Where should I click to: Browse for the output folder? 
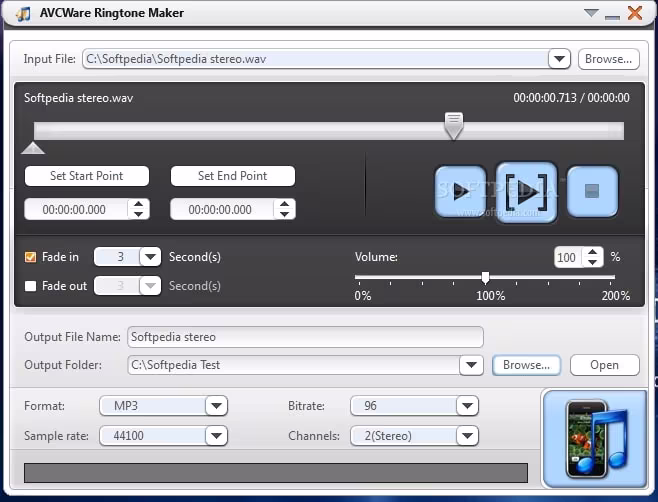point(526,365)
